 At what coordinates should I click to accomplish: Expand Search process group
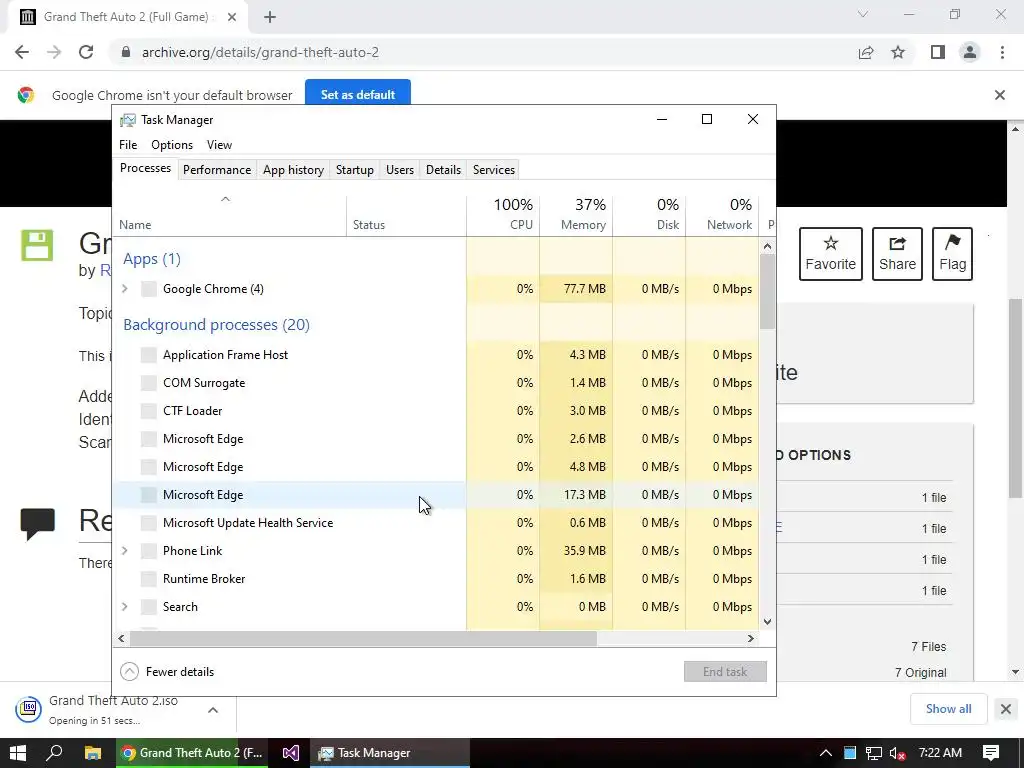pyautogui.click(x=125, y=607)
